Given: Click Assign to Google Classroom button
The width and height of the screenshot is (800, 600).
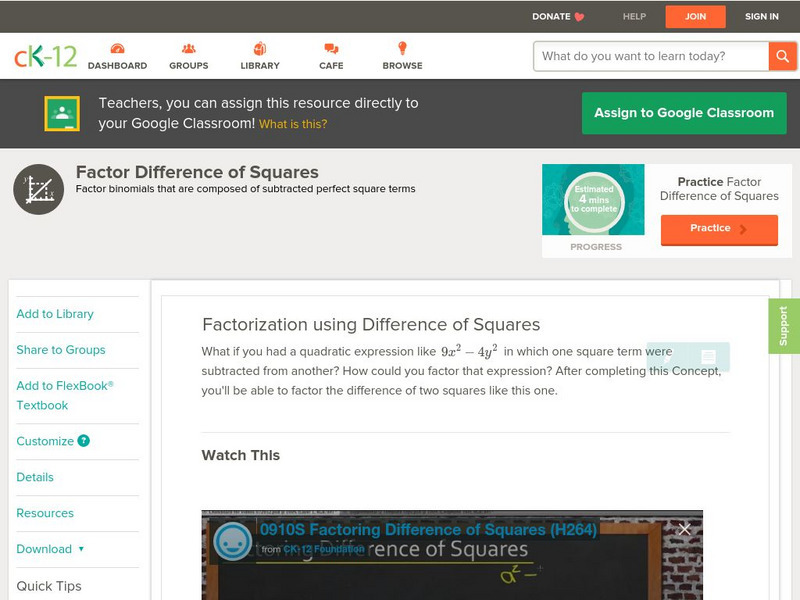Looking at the screenshot, I should click(x=684, y=113).
